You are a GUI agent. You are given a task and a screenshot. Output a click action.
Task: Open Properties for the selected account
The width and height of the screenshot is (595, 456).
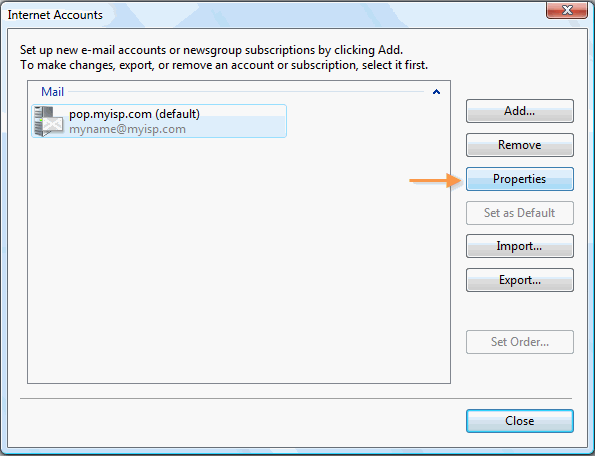[519, 179]
